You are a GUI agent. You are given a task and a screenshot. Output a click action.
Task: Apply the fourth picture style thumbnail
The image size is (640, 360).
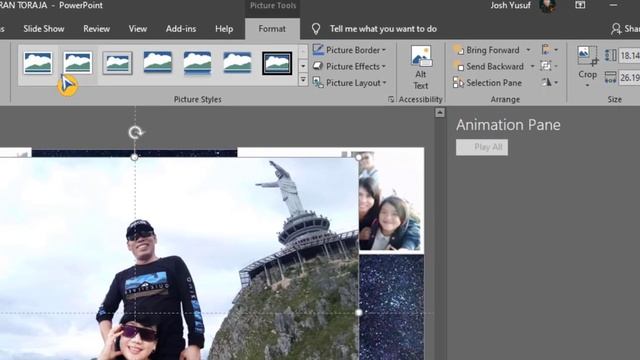pos(158,63)
